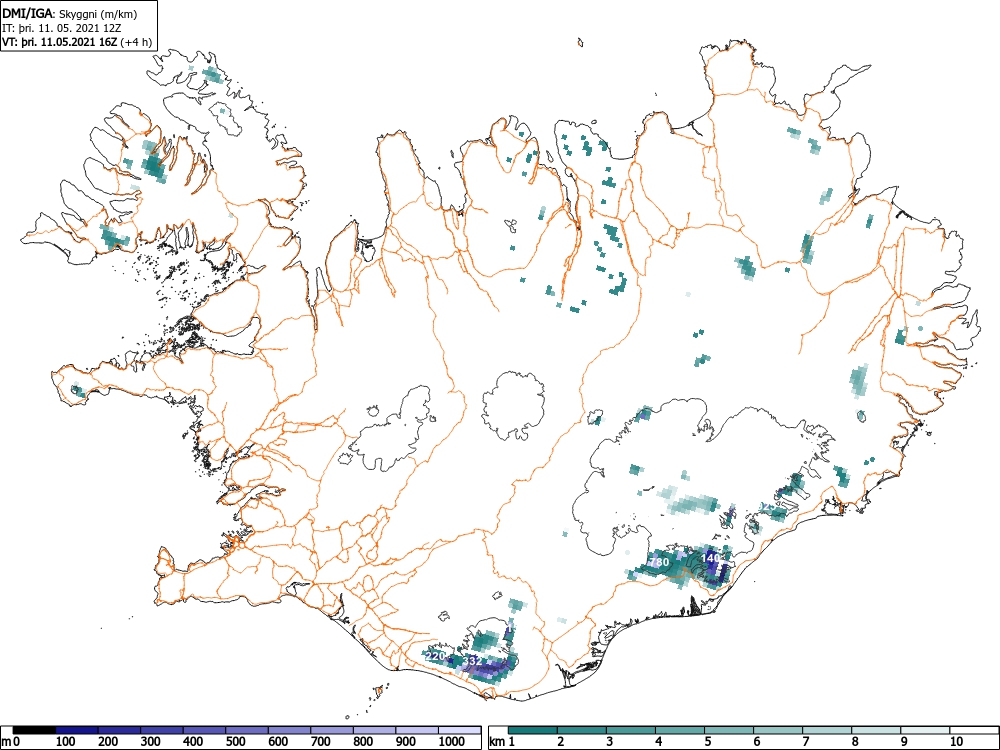
Task: Click the '800' label in the meter legend
Action: click(x=364, y=742)
